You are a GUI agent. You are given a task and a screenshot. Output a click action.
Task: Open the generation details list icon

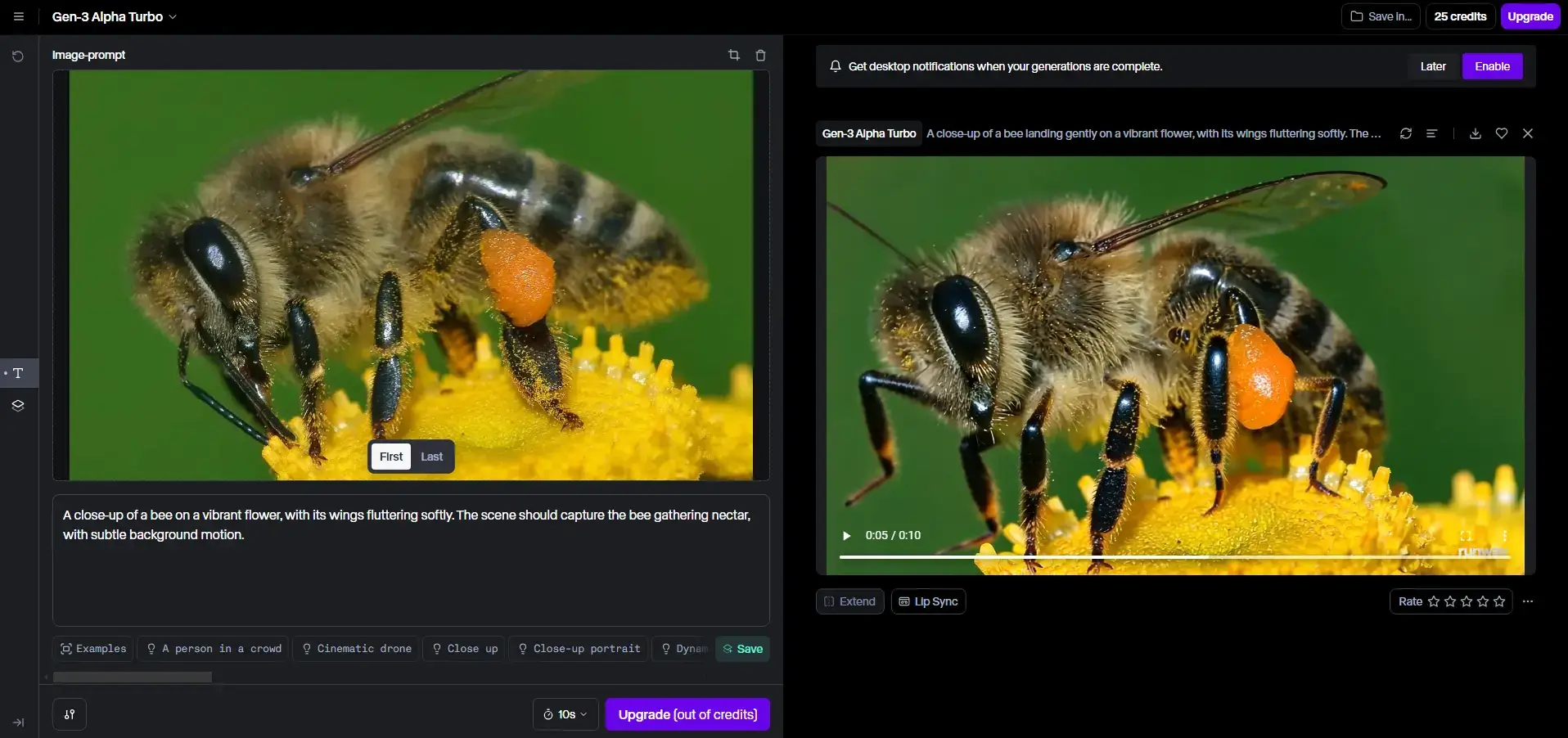point(1431,133)
